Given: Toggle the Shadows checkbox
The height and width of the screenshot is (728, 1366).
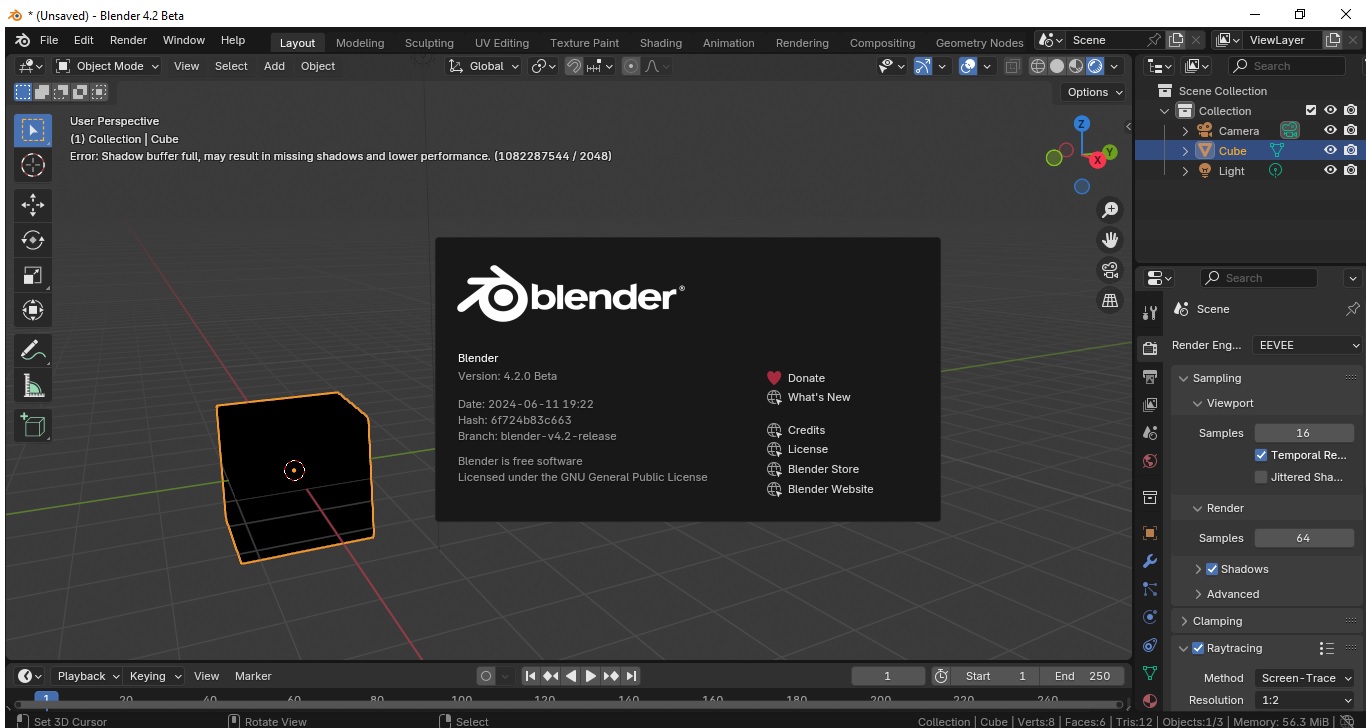Looking at the screenshot, I should (1212, 569).
